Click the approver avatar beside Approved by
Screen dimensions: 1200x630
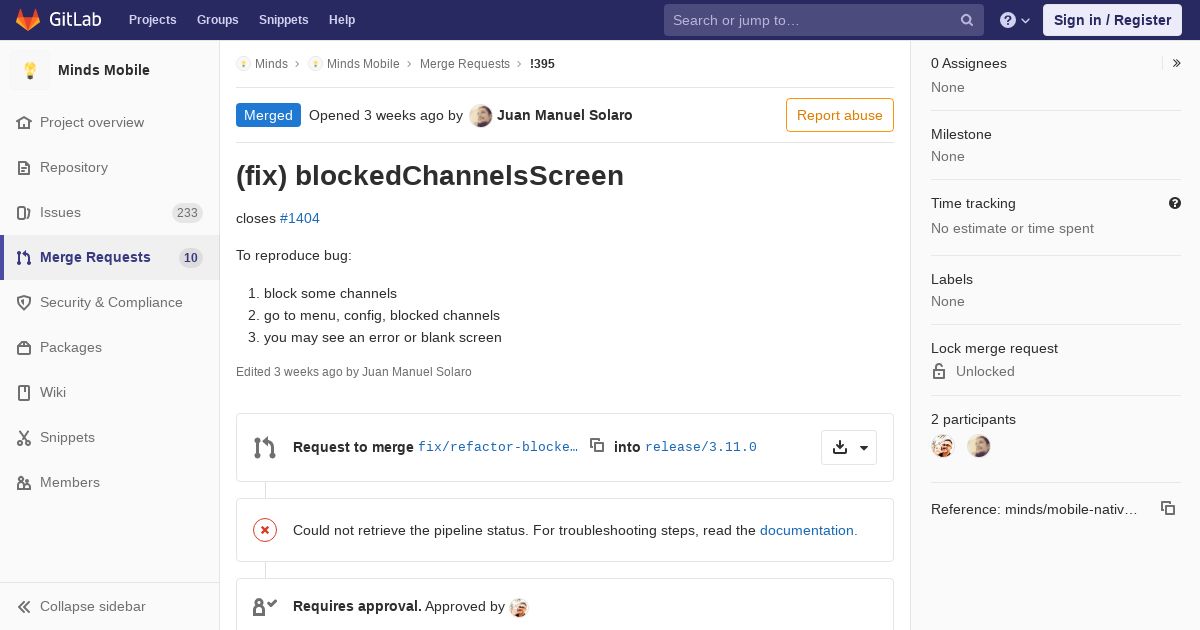coord(518,607)
